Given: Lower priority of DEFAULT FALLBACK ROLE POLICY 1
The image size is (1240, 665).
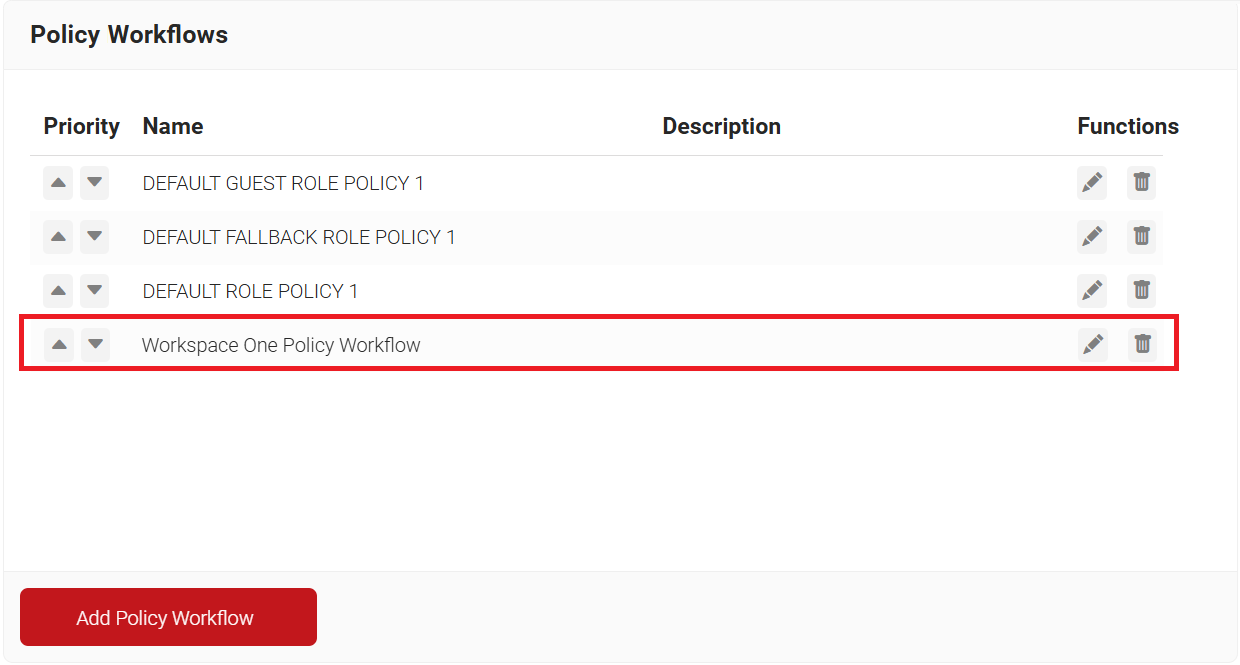Looking at the screenshot, I should click(95, 237).
